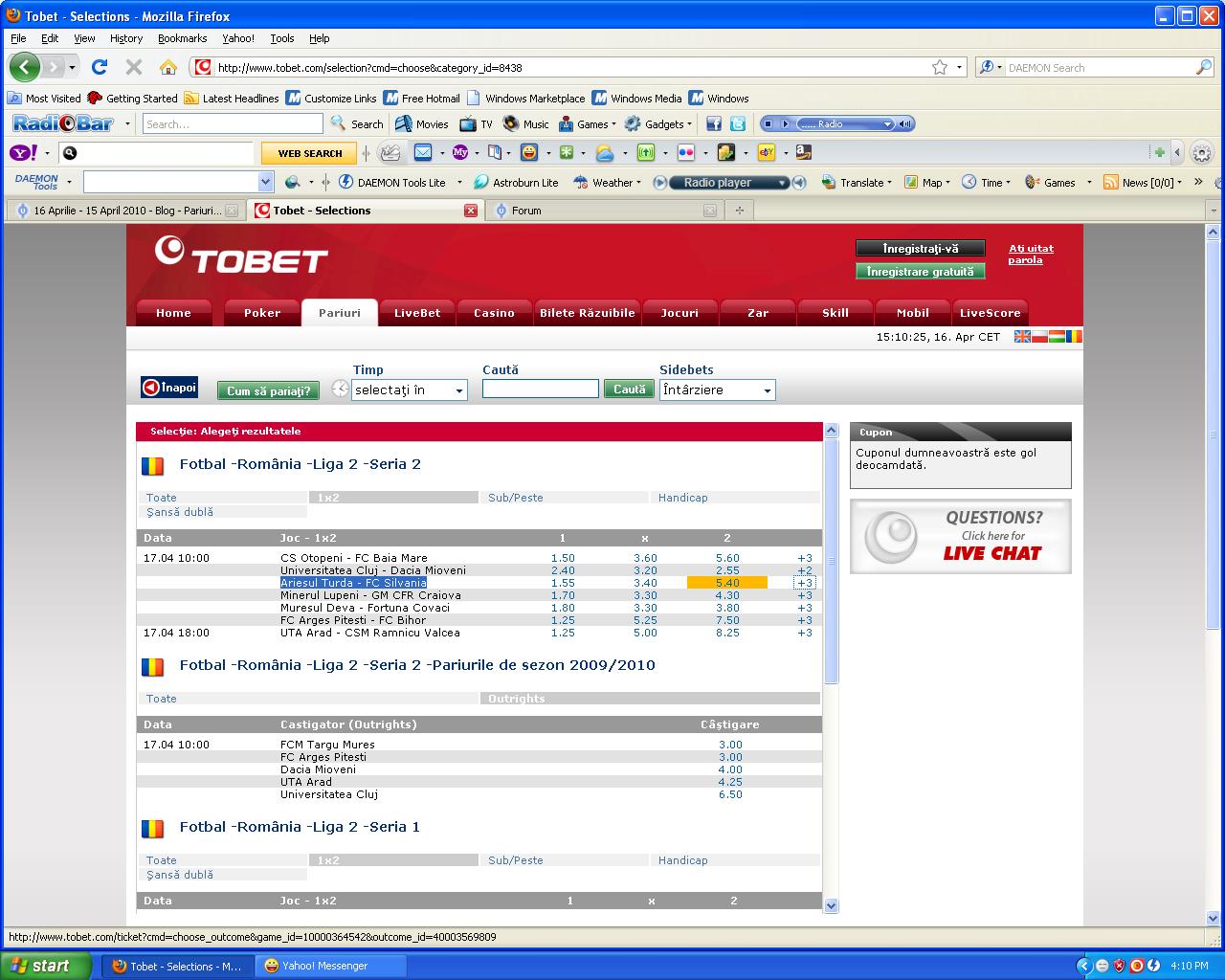Bookmark this page with the star icon

click(x=940, y=67)
